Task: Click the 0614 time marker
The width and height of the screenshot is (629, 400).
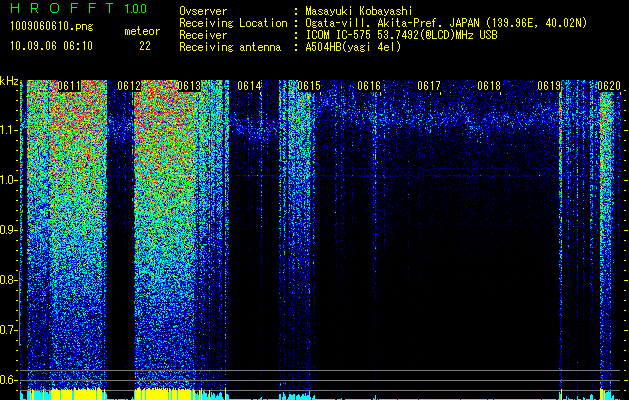Action: pyautogui.click(x=249, y=86)
